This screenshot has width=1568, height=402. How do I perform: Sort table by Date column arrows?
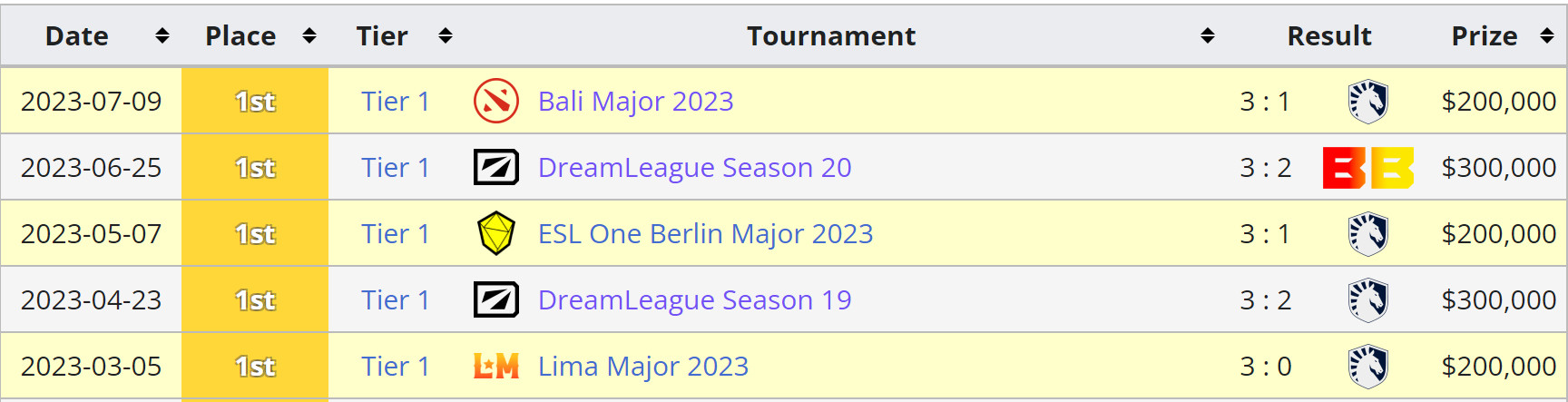coord(162,35)
